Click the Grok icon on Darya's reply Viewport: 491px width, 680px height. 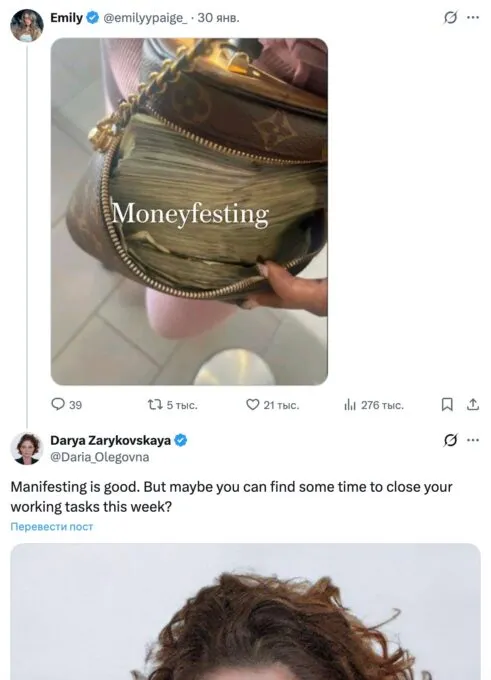tap(450, 440)
